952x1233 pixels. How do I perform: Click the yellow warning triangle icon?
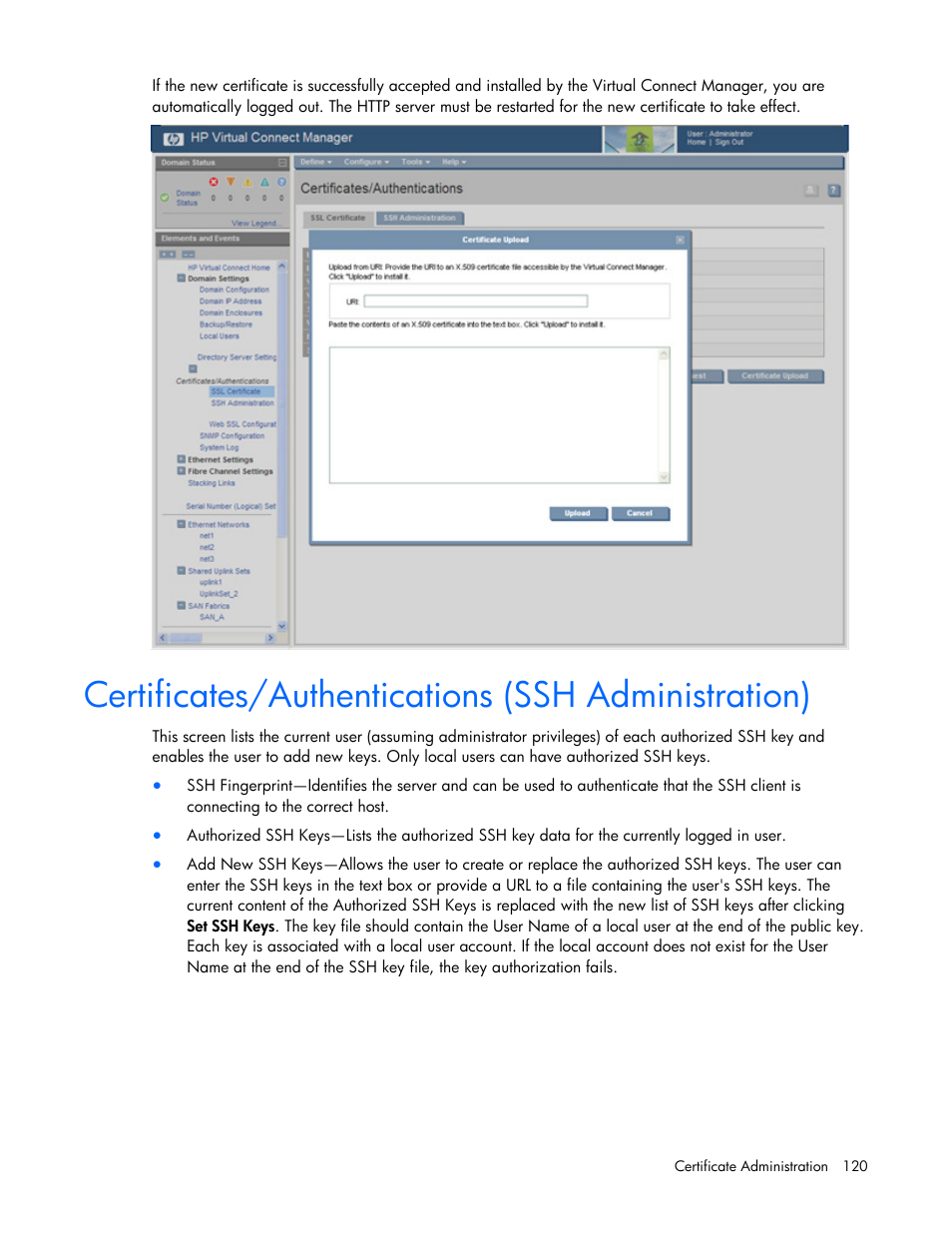tap(247, 183)
